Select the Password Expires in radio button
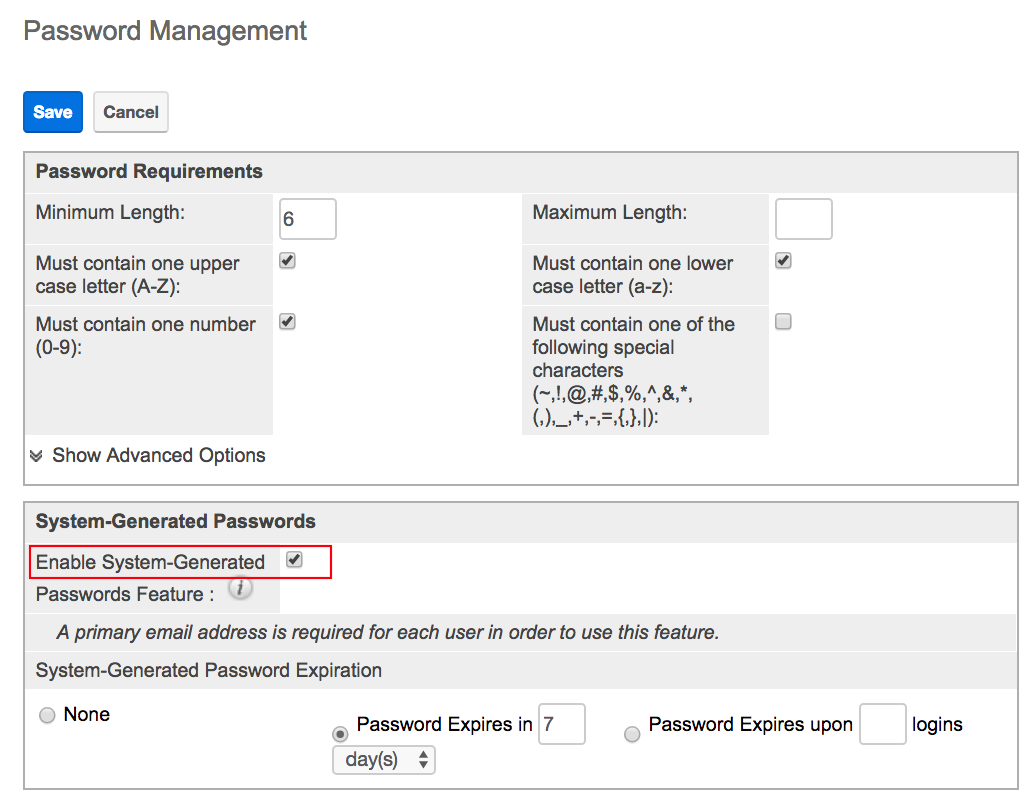 pos(340,734)
